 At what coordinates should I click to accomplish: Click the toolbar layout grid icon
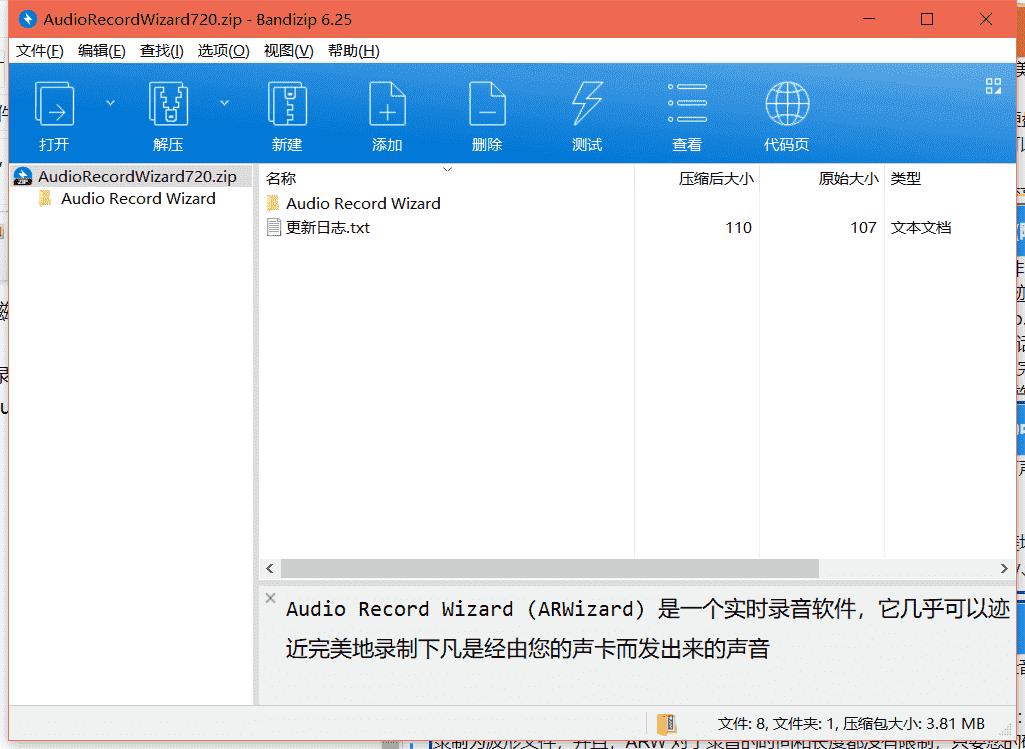[x=993, y=86]
